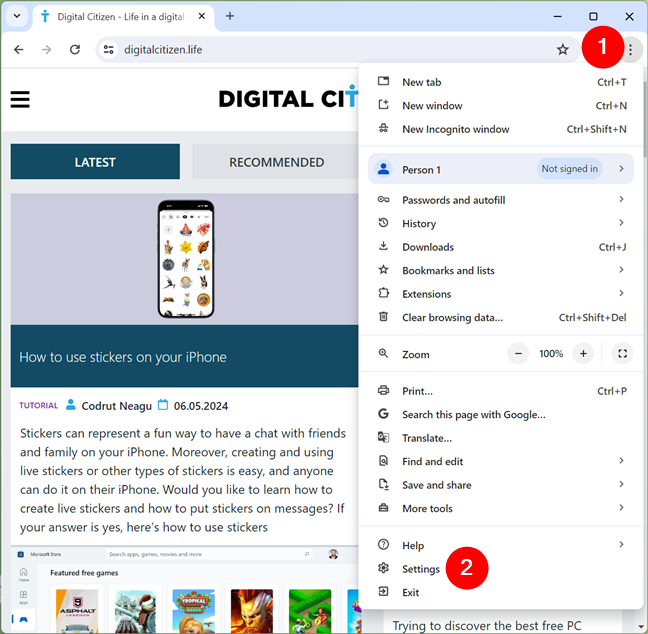648x634 pixels.
Task: Click the puzzle icon beside Extensions
Action: (384, 293)
